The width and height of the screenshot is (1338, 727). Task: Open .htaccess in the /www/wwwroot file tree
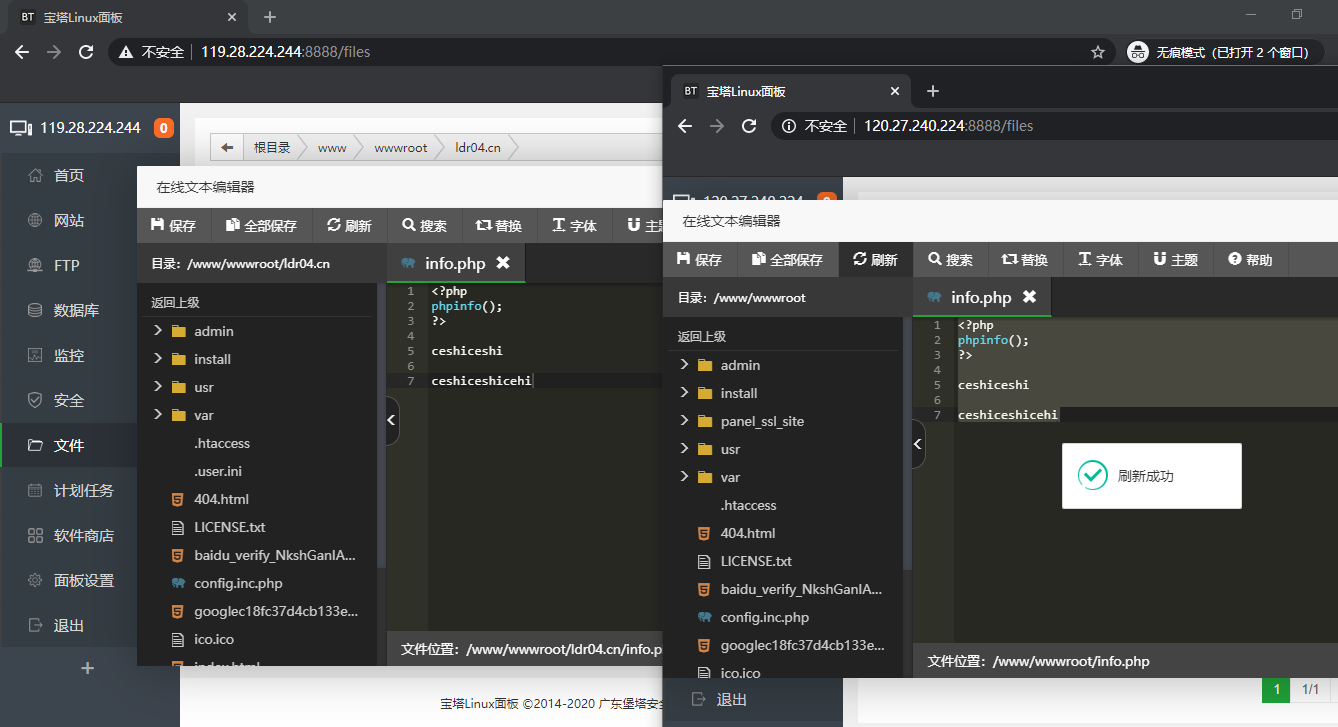click(x=748, y=505)
